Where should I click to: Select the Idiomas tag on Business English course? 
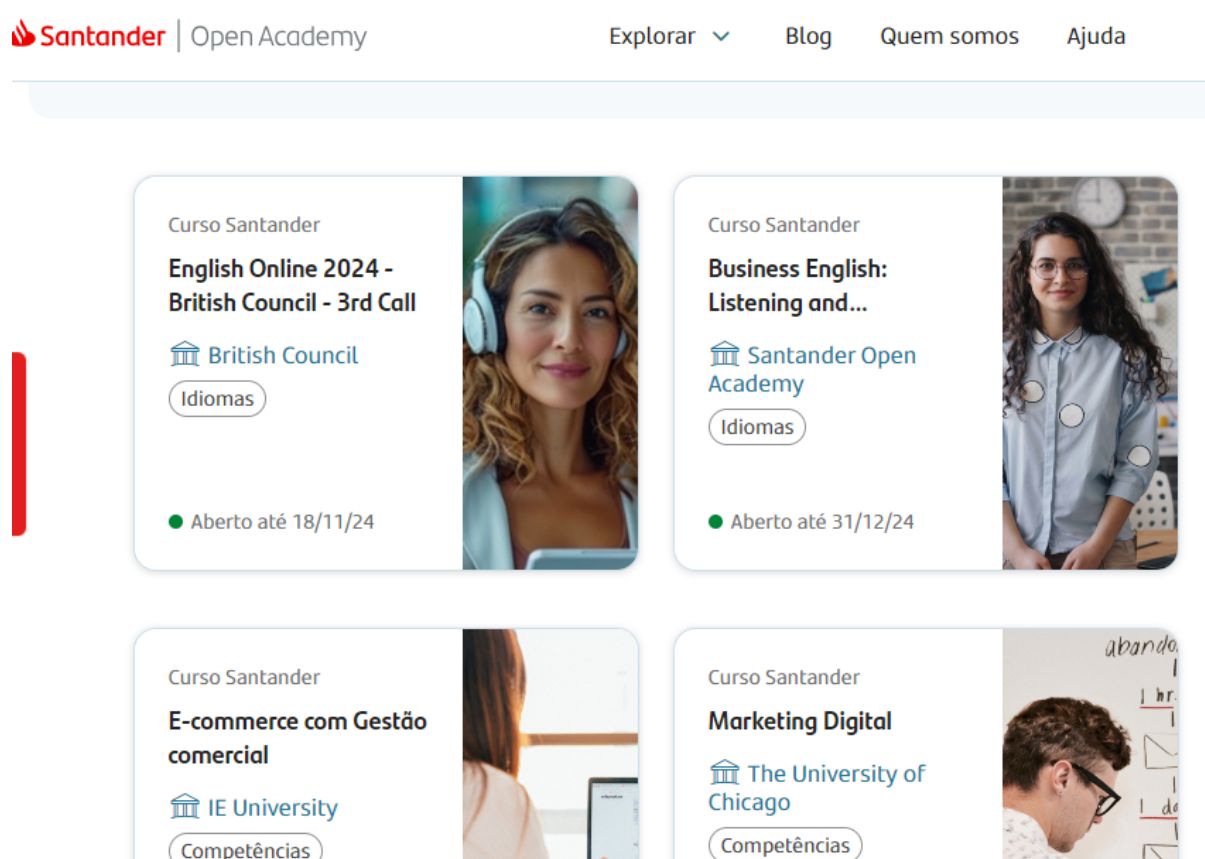757,427
